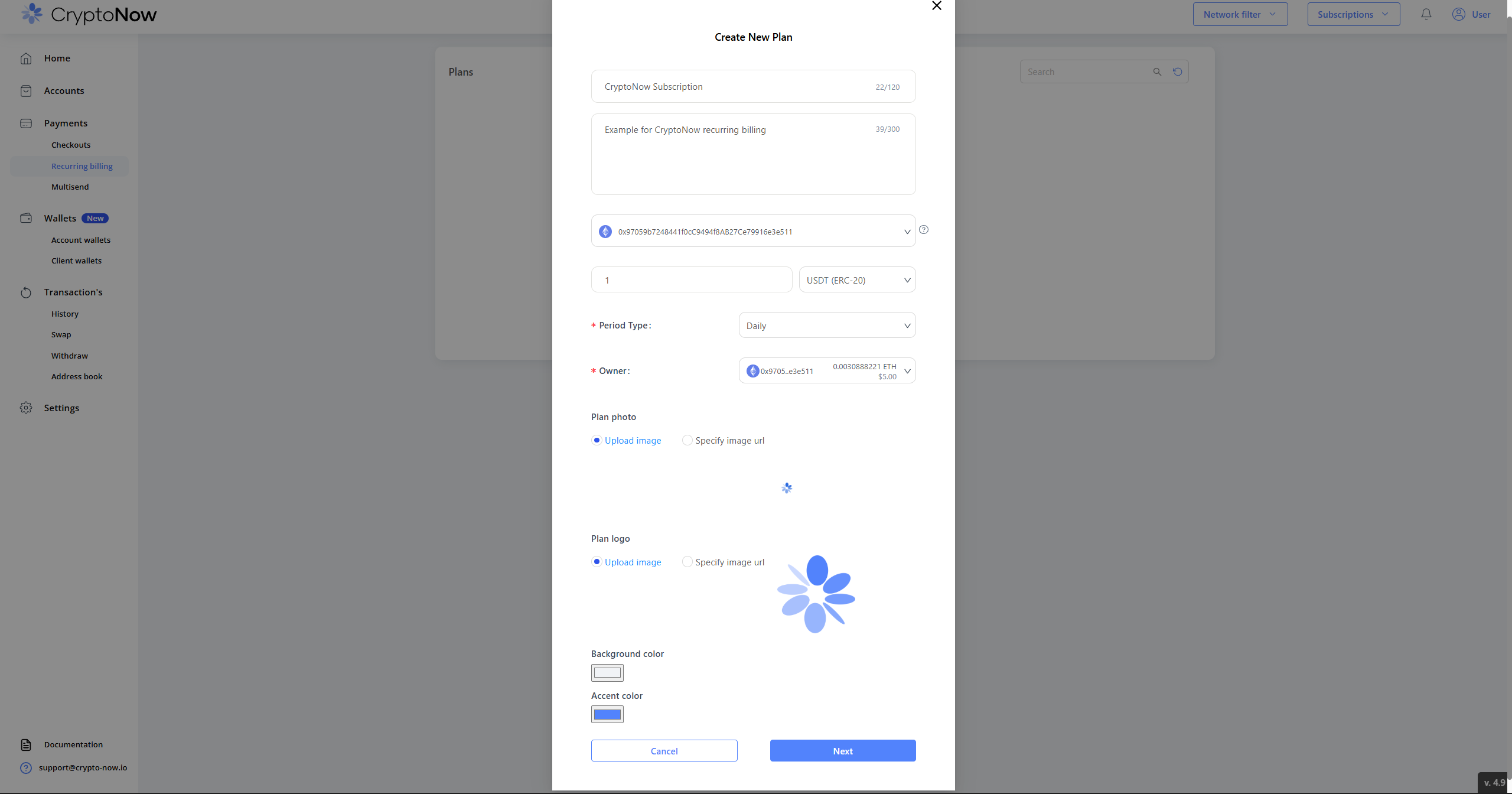The height and width of the screenshot is (794, 1512).
Task: Click the support question mark icon
Action: click(26, 768)
